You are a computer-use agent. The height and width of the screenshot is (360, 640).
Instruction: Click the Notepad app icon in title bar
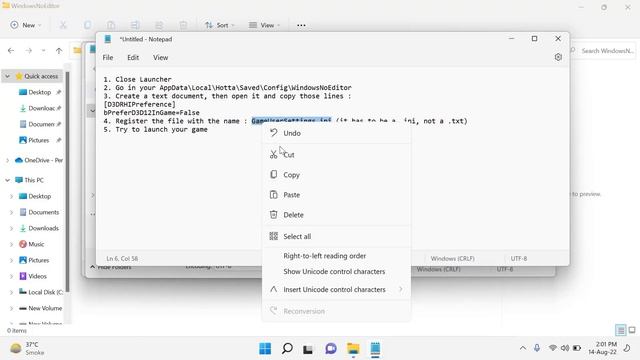108,39
